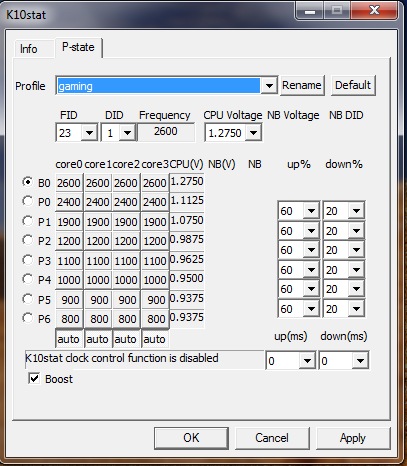Select the P4 state radio button
This screenshot has width=407, height=466.
pos(27,279)
